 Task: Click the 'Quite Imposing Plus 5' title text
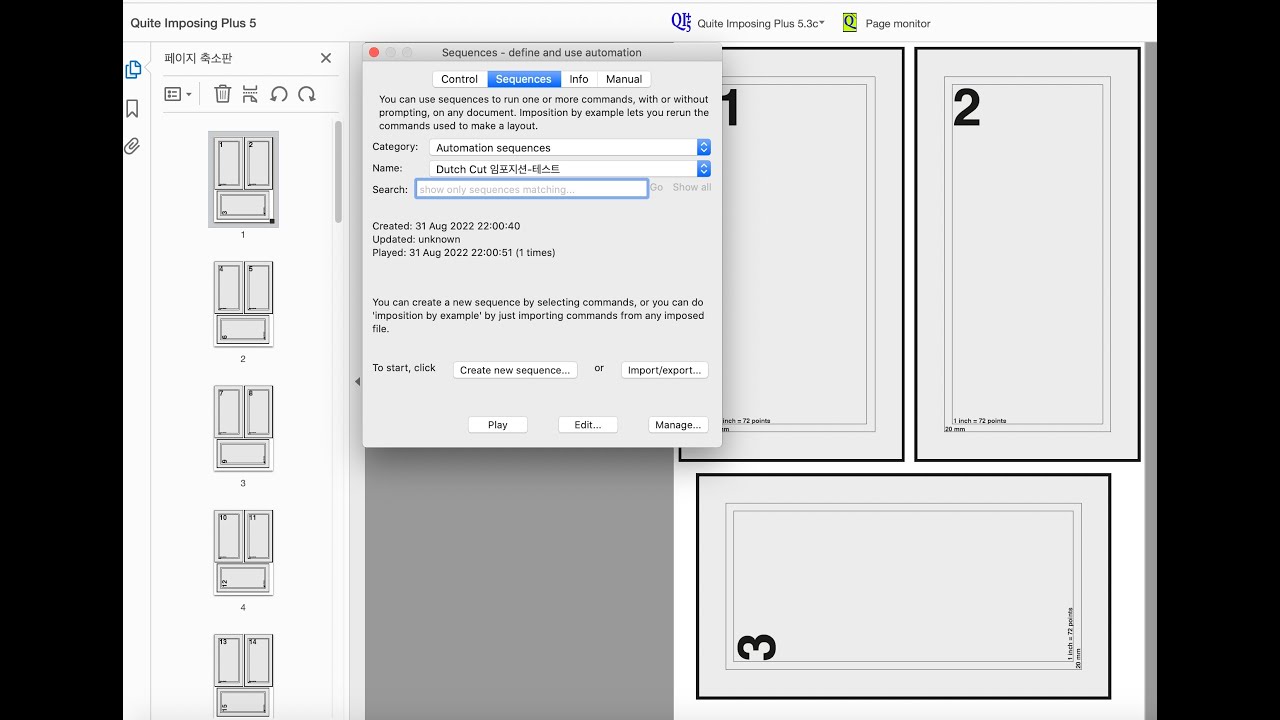pos(194,23)
